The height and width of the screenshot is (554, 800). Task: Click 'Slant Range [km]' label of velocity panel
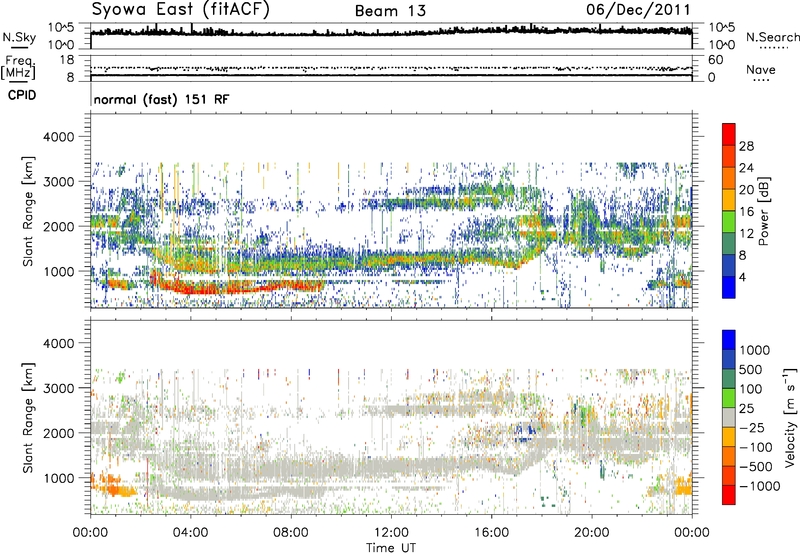(28, 418)
